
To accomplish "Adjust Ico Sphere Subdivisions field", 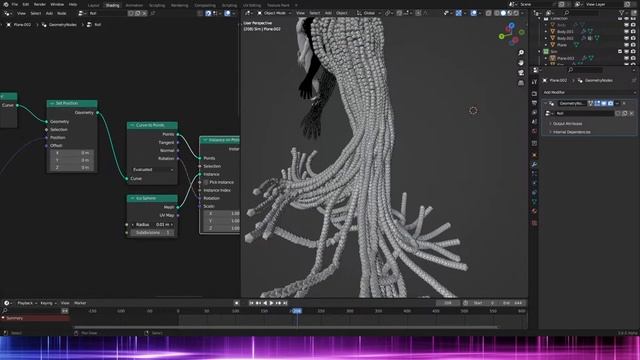I will pyautogui.click(x=152, y=232).
